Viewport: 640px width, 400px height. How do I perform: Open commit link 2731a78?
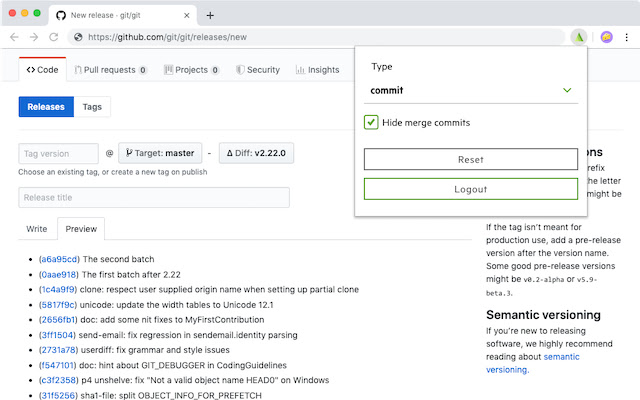coord(59,350)
